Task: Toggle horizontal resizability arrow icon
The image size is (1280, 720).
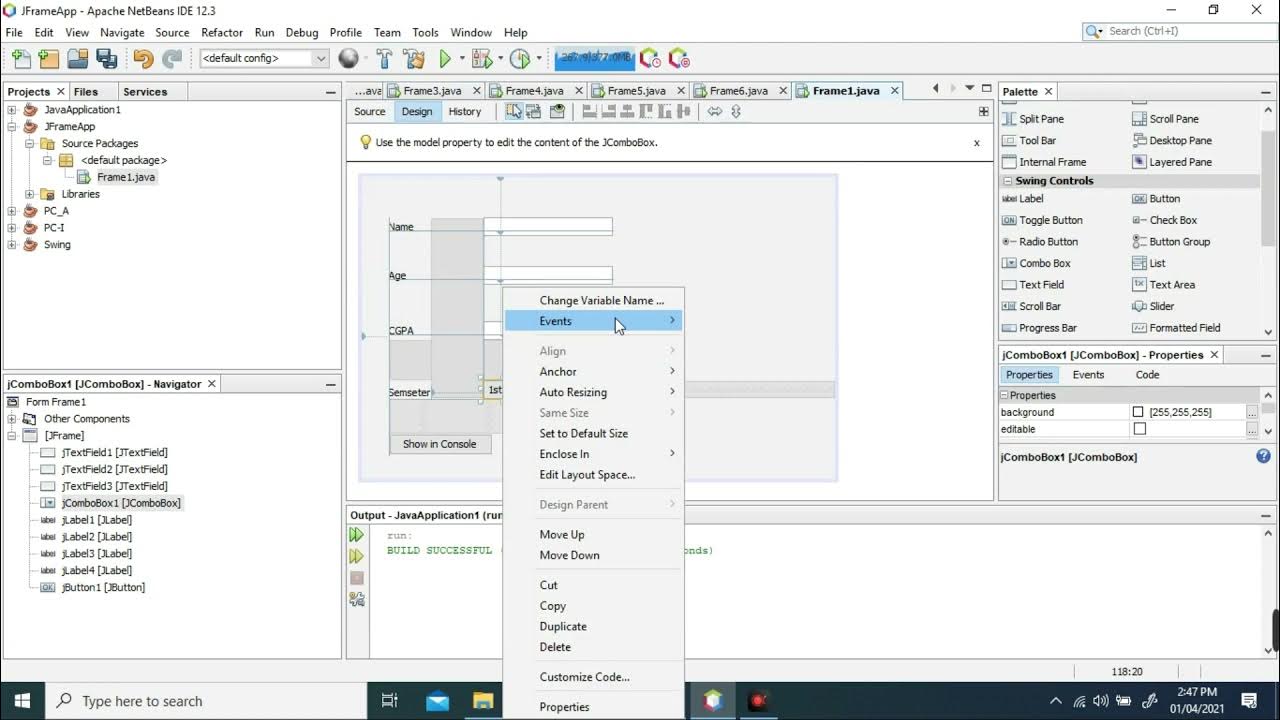Action: (714, 111)
